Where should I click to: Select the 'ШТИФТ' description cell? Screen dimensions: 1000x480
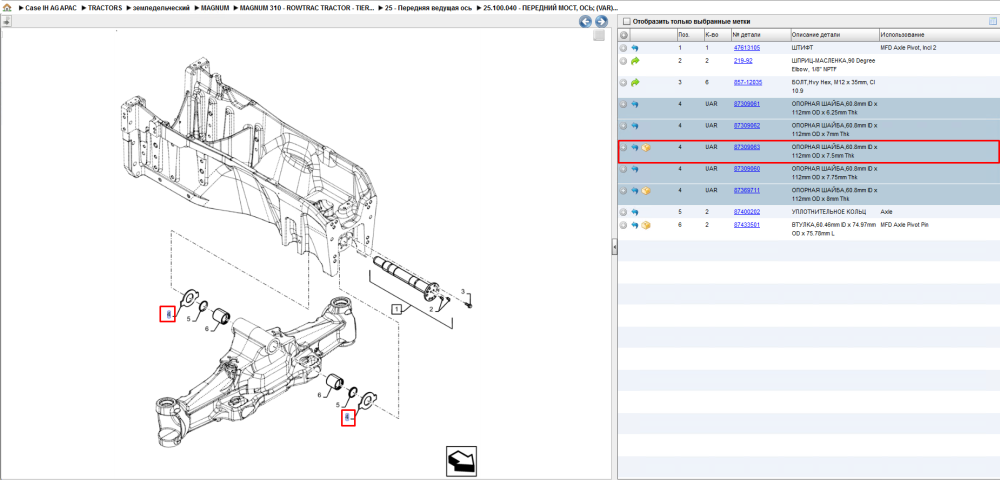(x=802, y=48)
